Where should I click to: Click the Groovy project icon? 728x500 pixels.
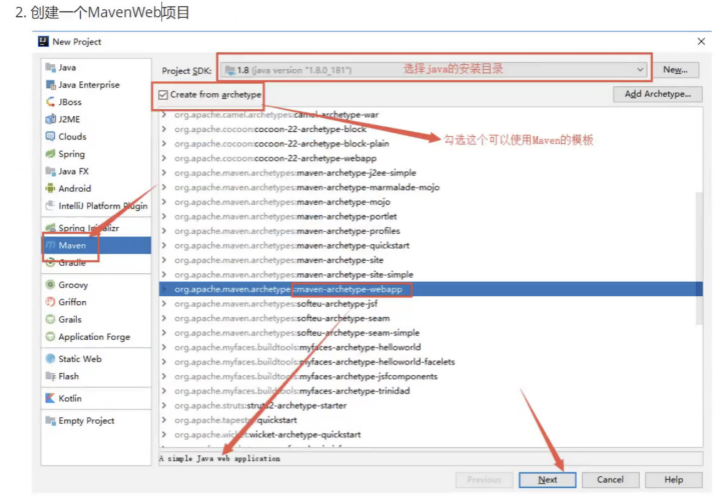[50, 285]
